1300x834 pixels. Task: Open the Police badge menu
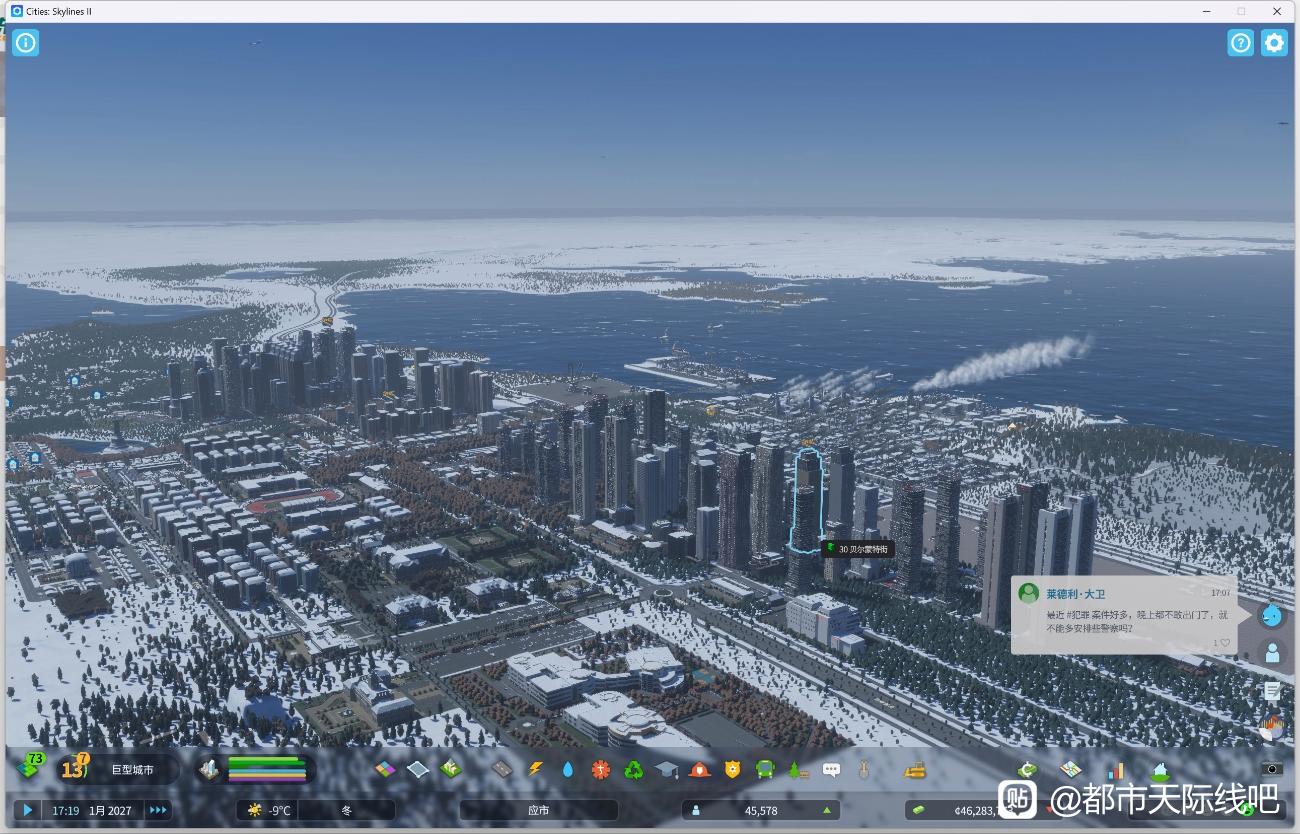[x=732, y=769]
